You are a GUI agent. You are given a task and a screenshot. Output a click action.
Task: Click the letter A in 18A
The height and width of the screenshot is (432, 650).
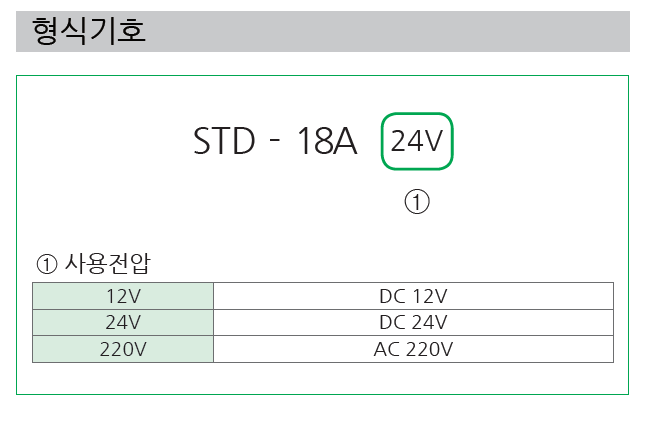[x=344, y=142]
